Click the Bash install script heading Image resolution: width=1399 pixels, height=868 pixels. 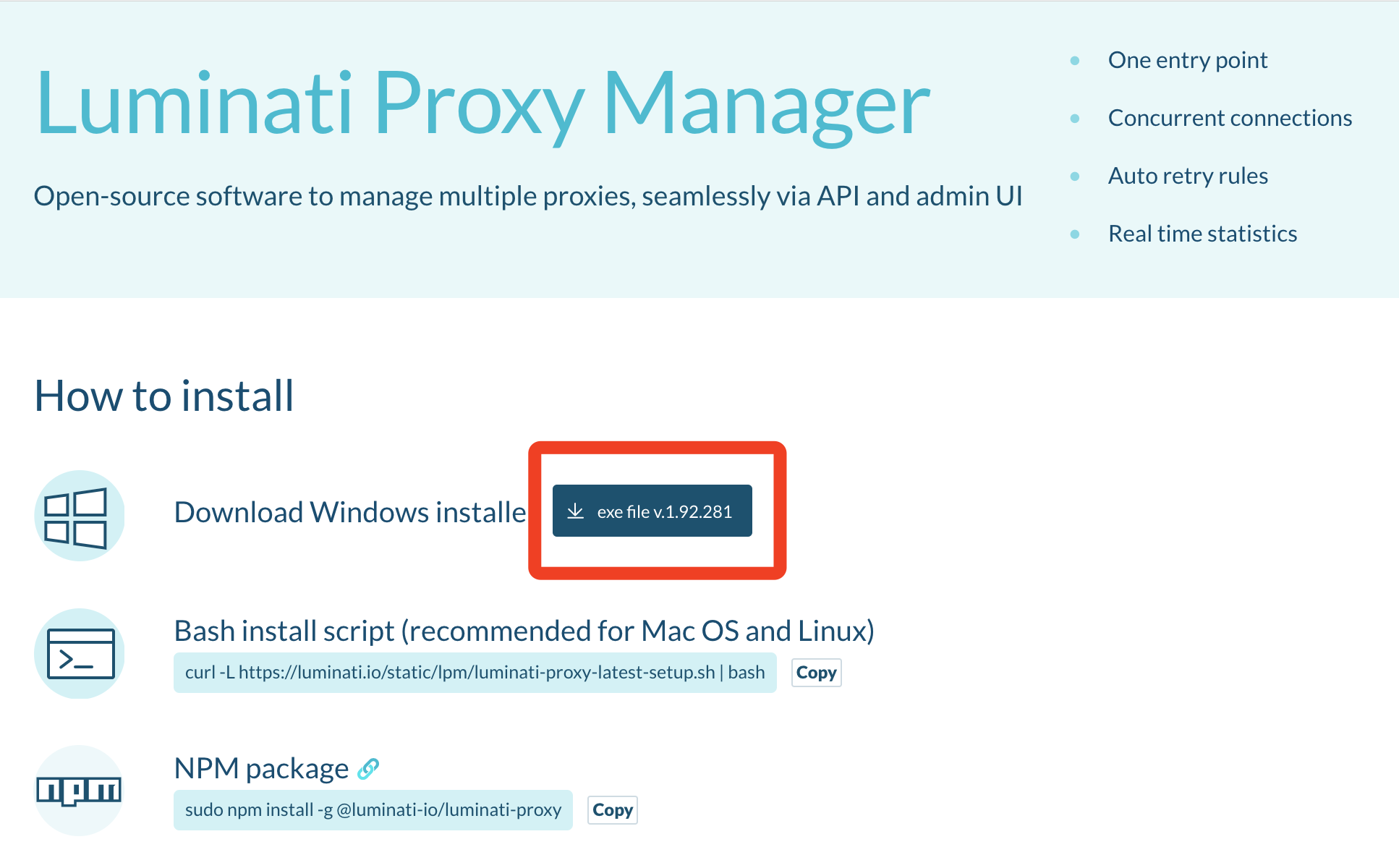pos(524,631)
